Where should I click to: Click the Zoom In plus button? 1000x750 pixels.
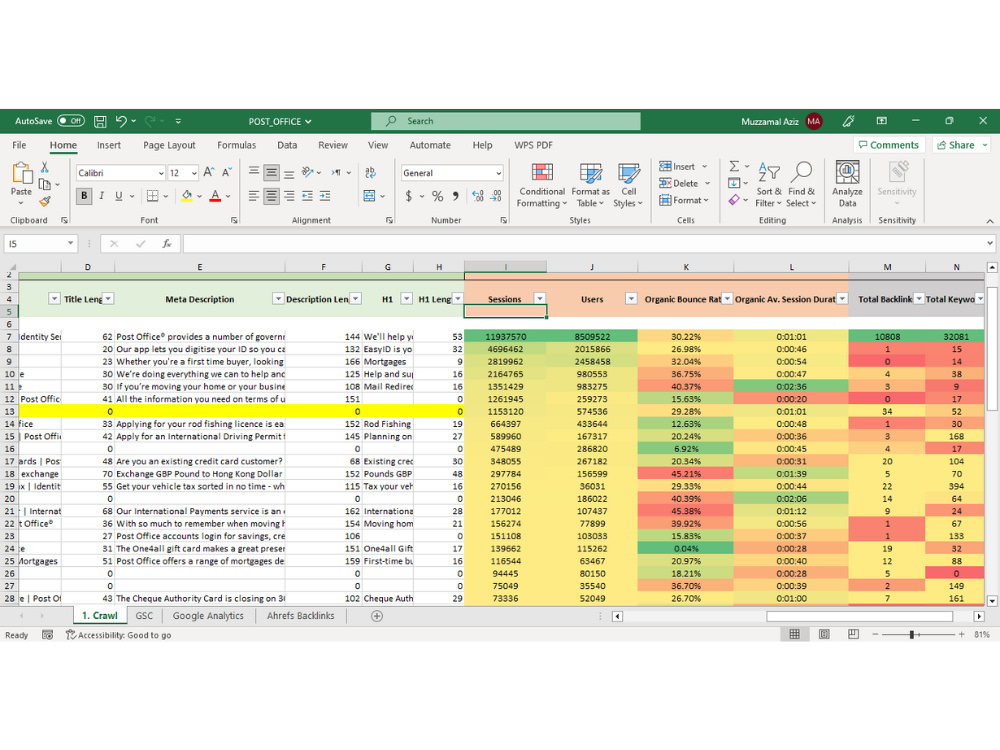tap(961, 634)
